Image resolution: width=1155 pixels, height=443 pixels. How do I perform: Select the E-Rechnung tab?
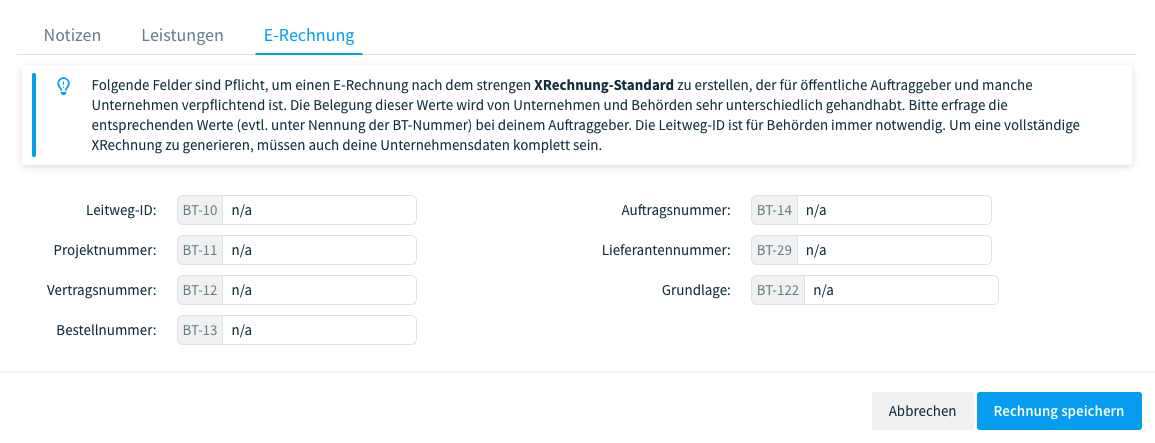[x=309, y=35]
